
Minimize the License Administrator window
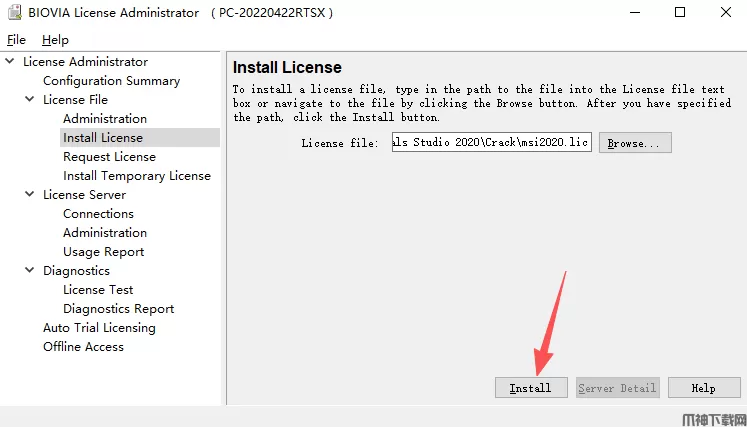[x=635, y=12]
